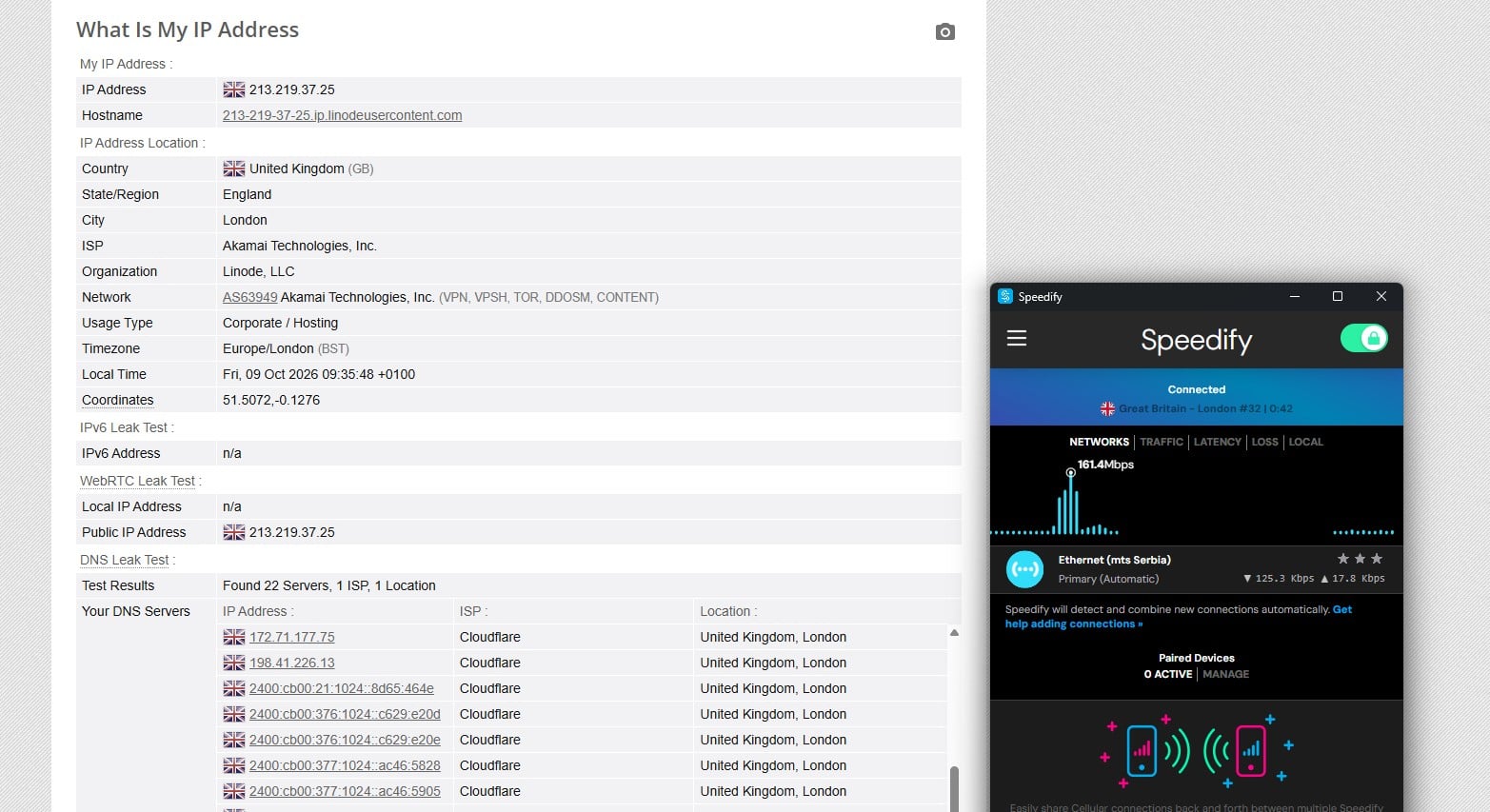Open DNS server link 2400:cb00:376:1024::c629:e20d
Image resolution: width=1490 pixels, height=812 pixels.
point(345,714)
